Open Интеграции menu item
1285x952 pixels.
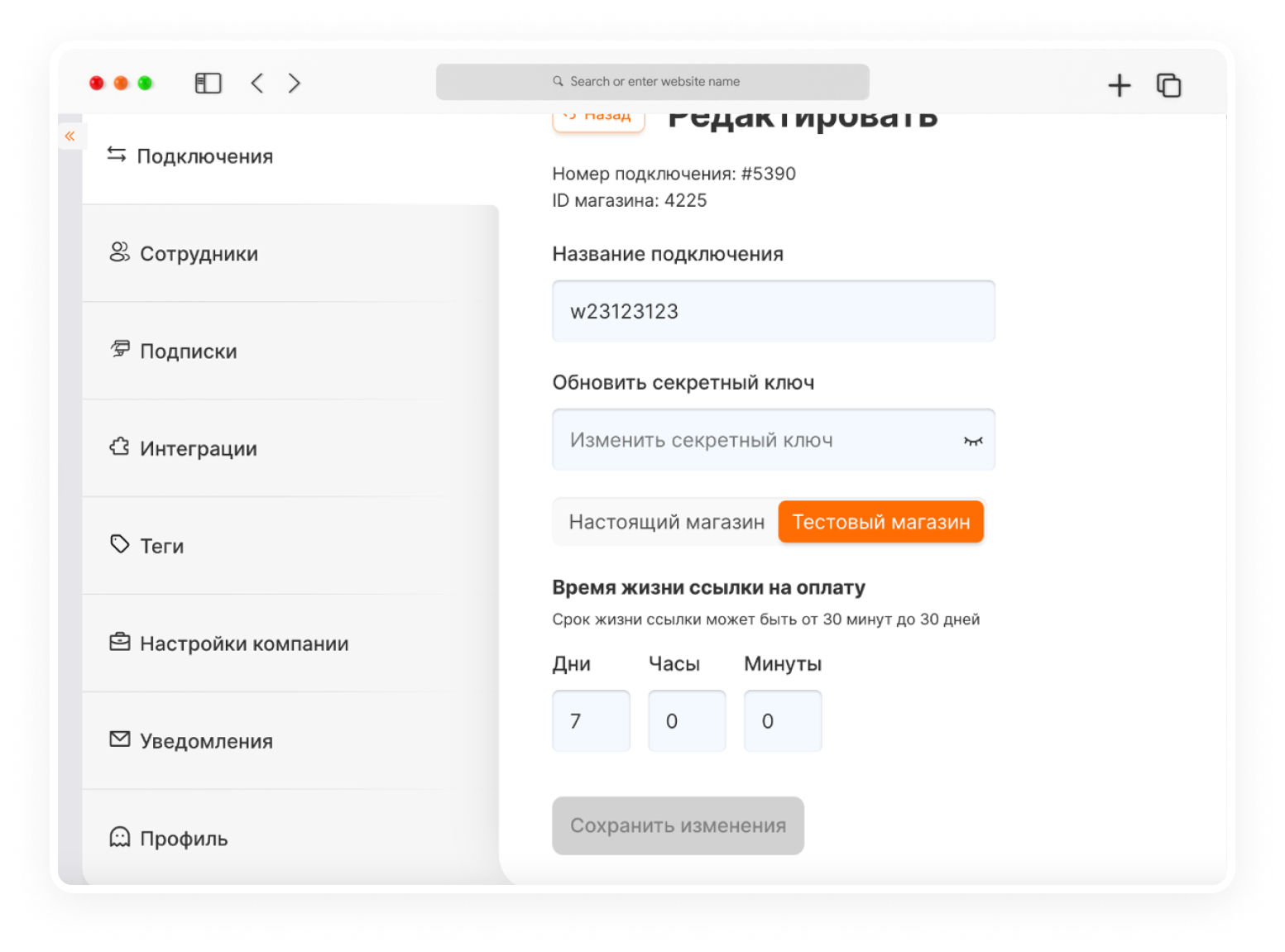290,448
